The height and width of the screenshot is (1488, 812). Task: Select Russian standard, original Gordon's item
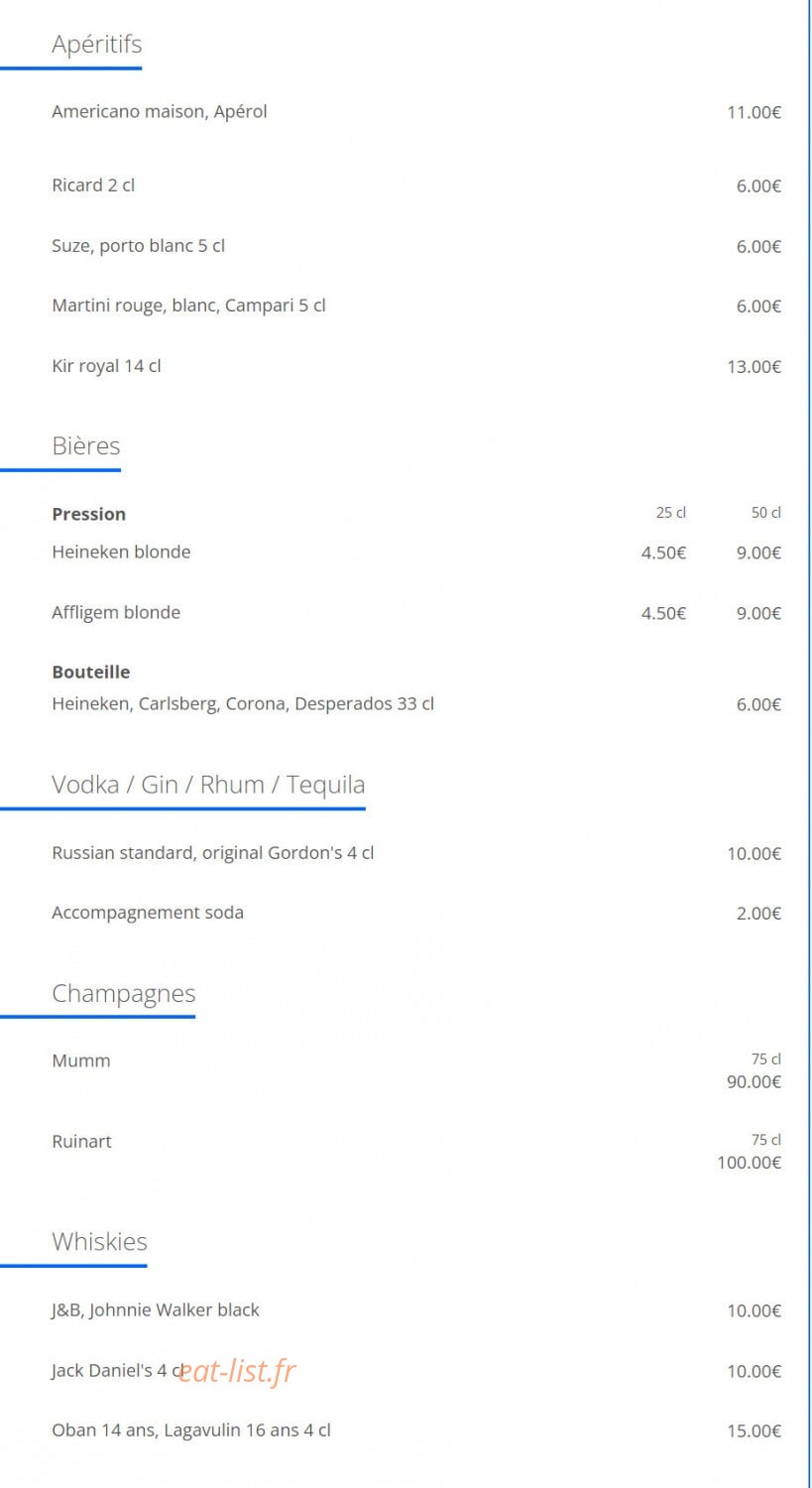click(213, 853)
